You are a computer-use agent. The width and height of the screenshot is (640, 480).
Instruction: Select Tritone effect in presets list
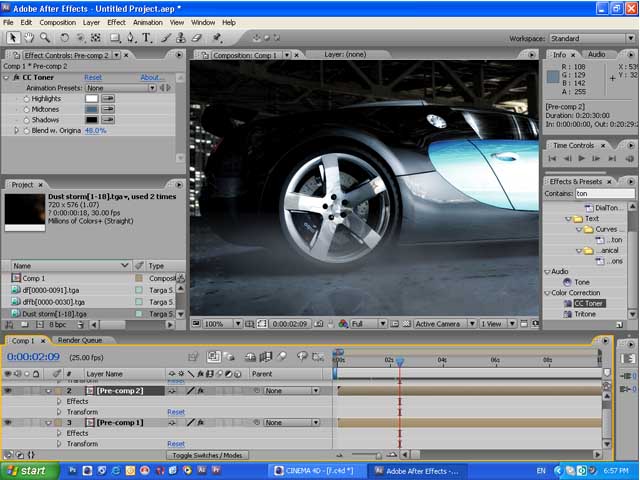[584, 314]
